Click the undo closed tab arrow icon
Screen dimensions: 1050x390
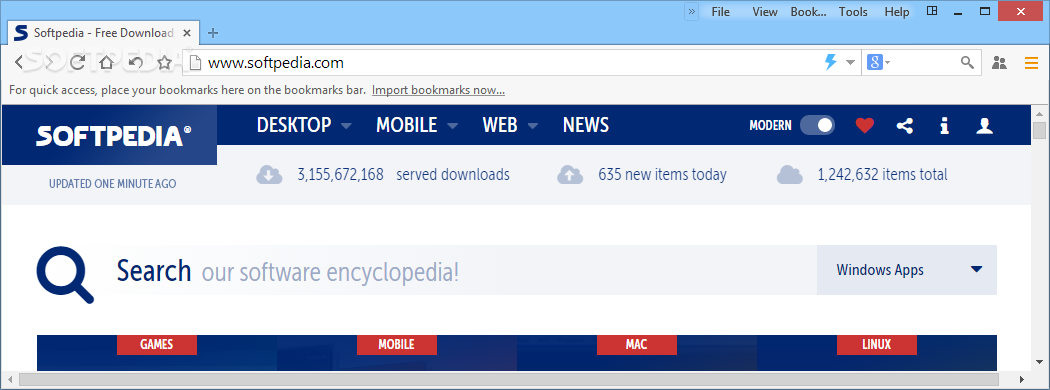click(x=135, y=63)
